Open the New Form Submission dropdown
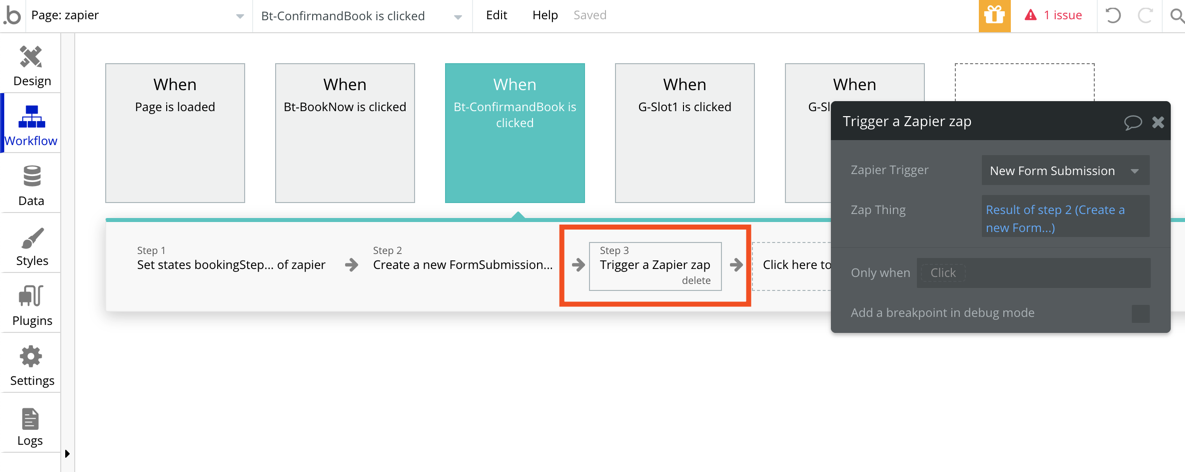The width and height of the screenshot is (1185, 472). pos(1066,171)
